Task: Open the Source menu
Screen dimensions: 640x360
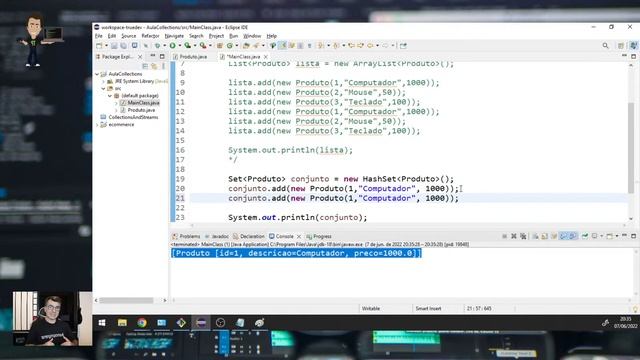Action: (x=129, y=36)
